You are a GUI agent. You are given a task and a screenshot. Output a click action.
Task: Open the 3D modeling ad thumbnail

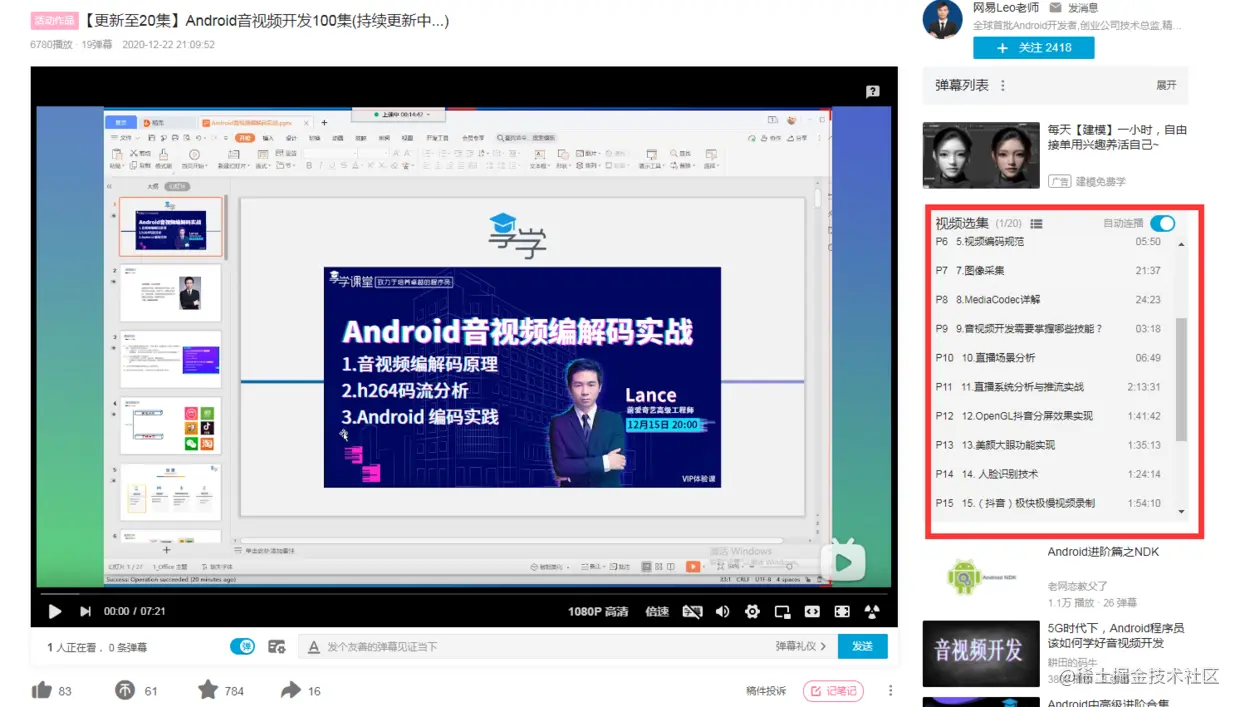tap(981, 155)
